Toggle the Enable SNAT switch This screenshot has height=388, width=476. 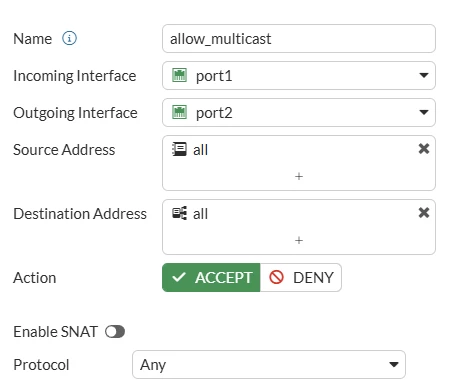point(115,332)
